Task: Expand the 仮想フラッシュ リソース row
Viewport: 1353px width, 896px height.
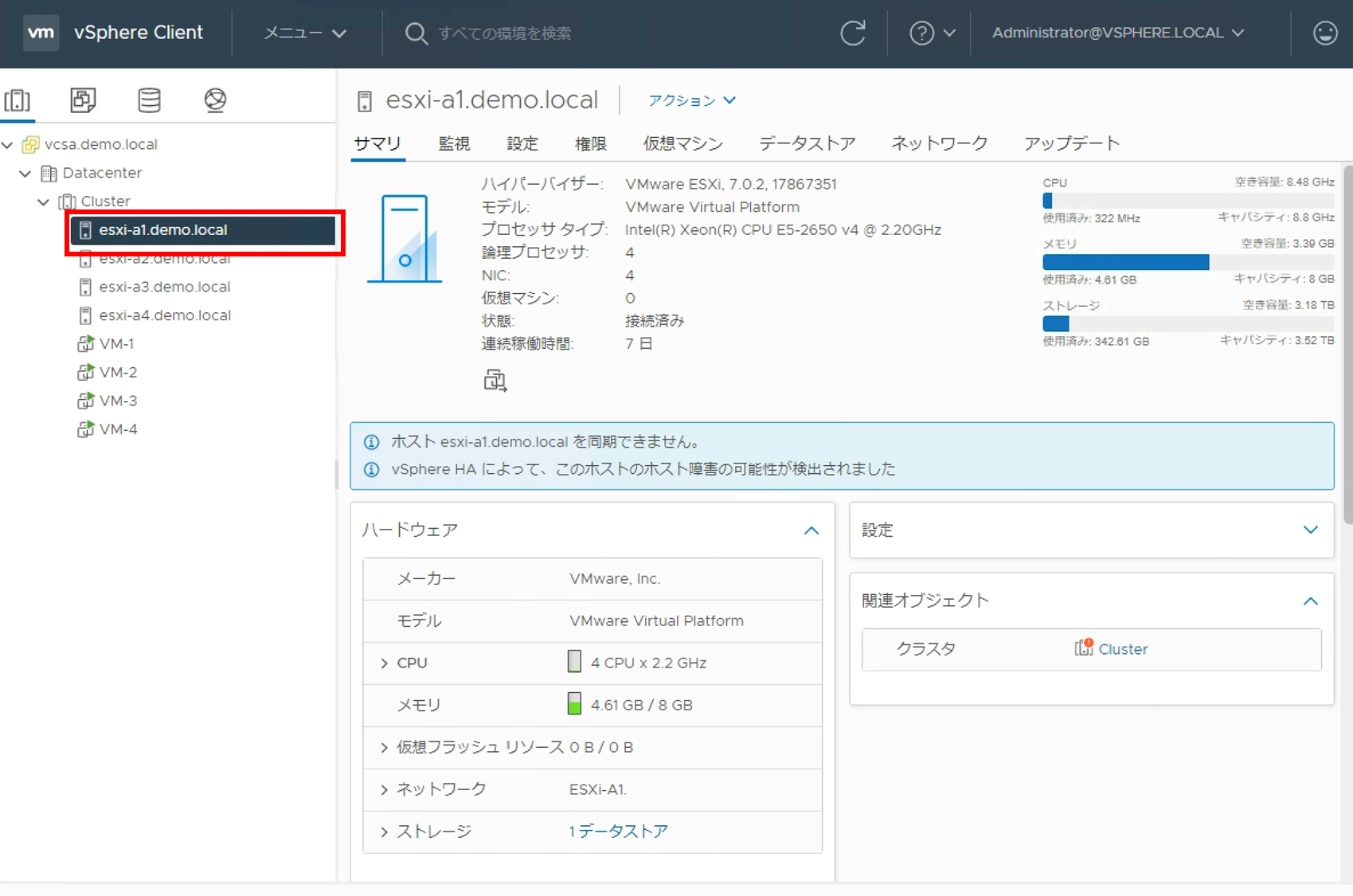Action: point(384,748)
